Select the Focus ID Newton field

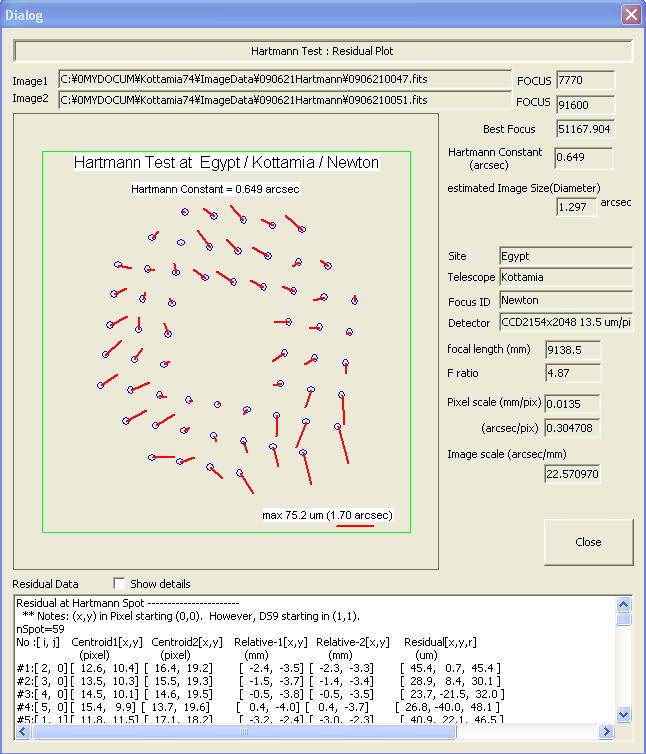[565, 300]
